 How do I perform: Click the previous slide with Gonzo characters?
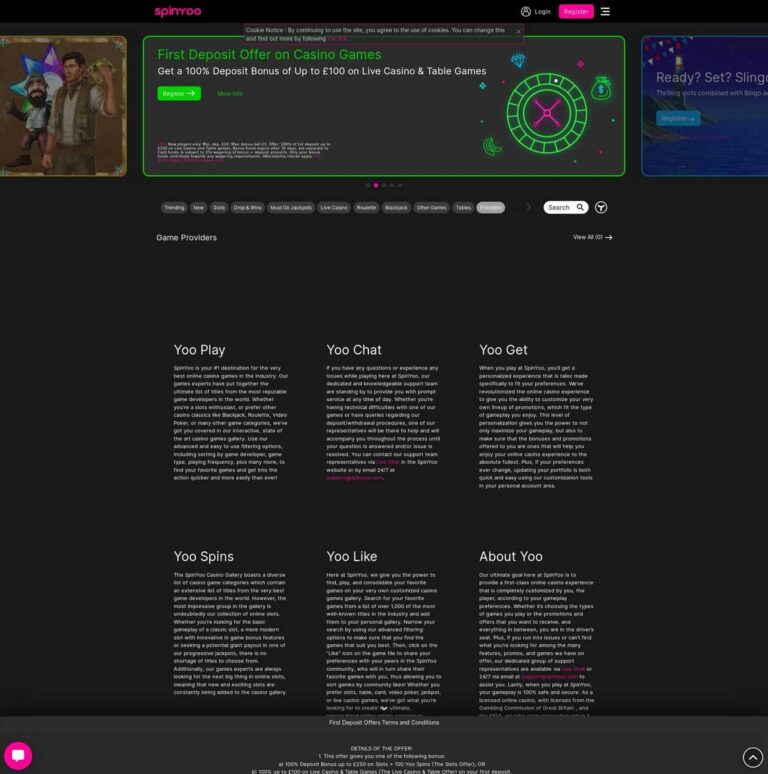[63, 106]
